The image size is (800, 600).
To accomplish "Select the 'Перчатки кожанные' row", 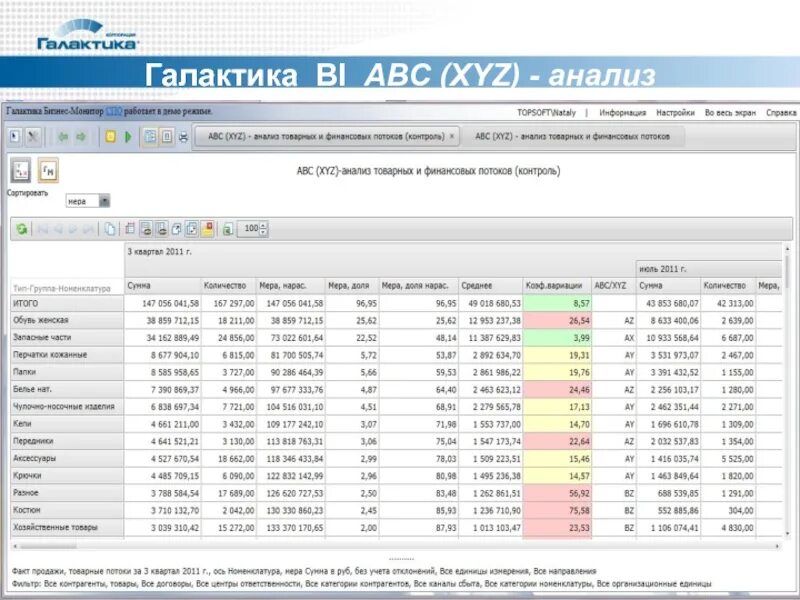I will 67,355.
